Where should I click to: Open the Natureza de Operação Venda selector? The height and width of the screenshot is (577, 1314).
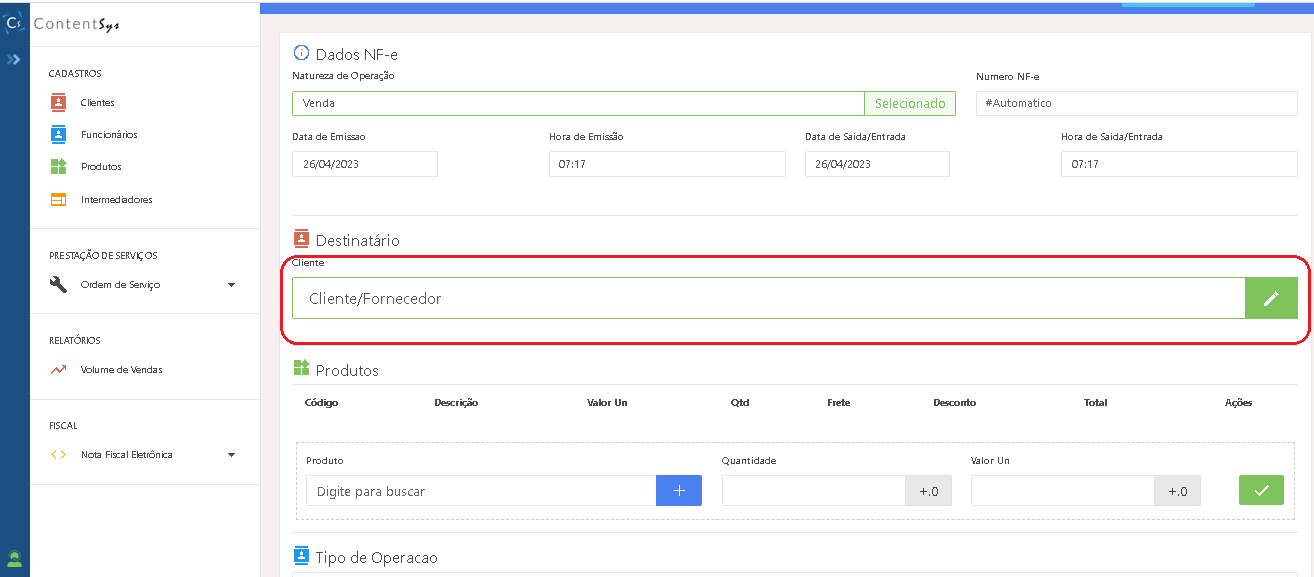point(577,103)
